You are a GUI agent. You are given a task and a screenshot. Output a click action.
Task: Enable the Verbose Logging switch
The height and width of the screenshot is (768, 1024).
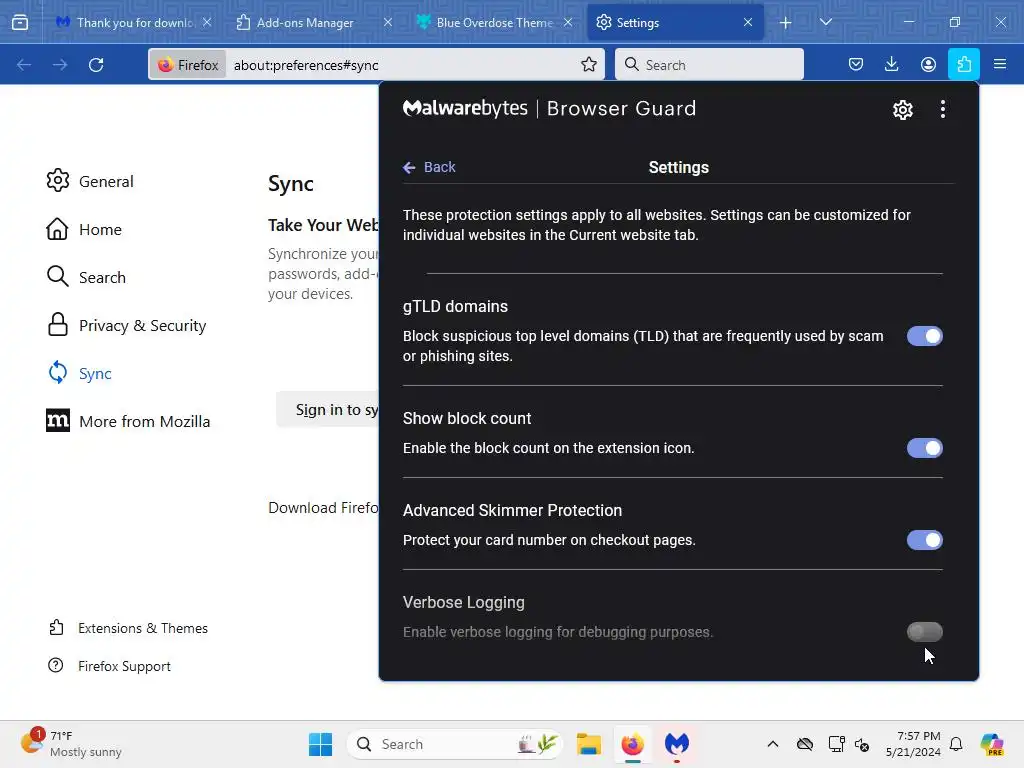[x=925, y=632]
